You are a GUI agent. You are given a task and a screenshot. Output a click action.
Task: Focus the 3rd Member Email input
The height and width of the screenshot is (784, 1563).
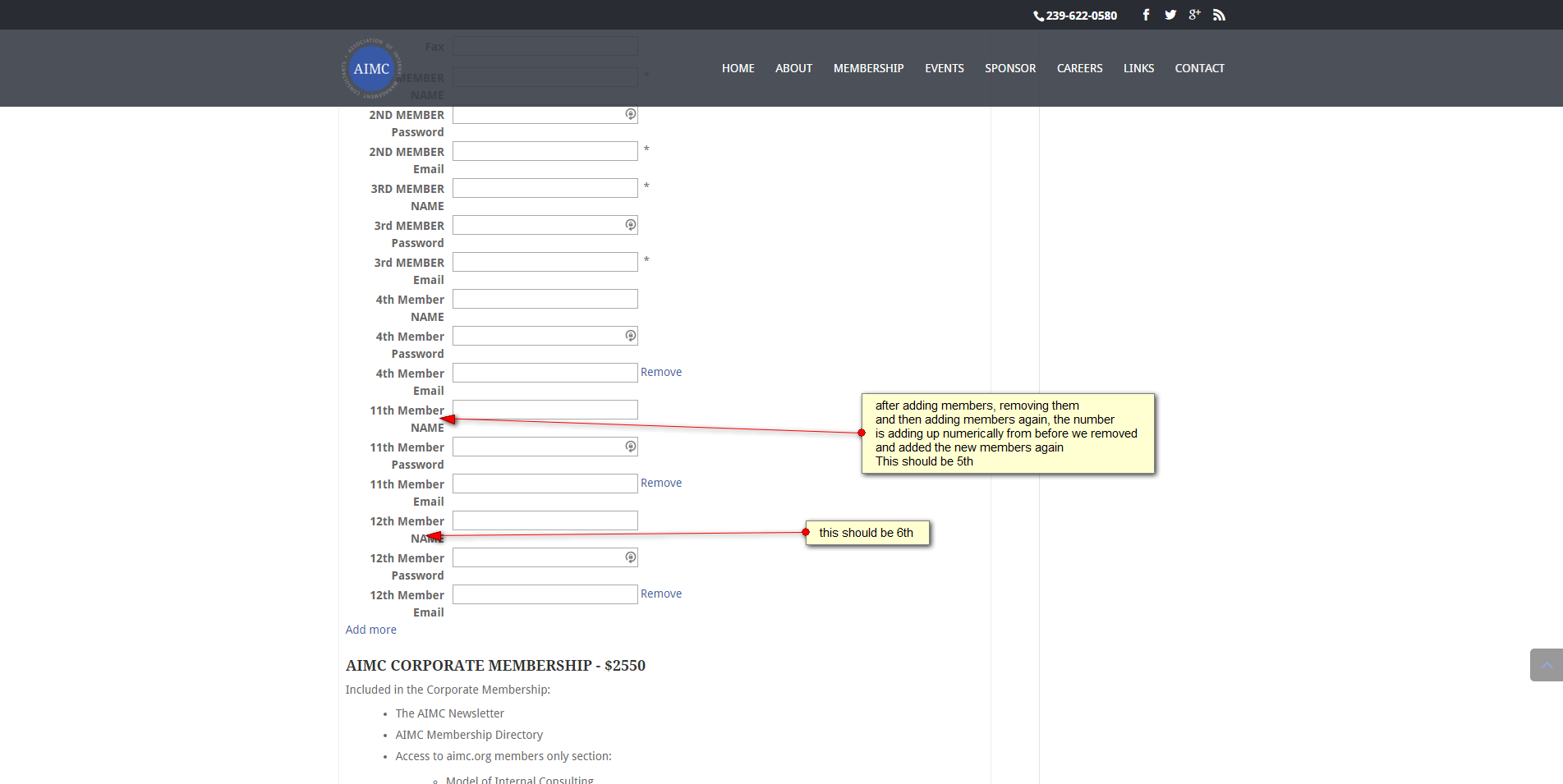545,262
